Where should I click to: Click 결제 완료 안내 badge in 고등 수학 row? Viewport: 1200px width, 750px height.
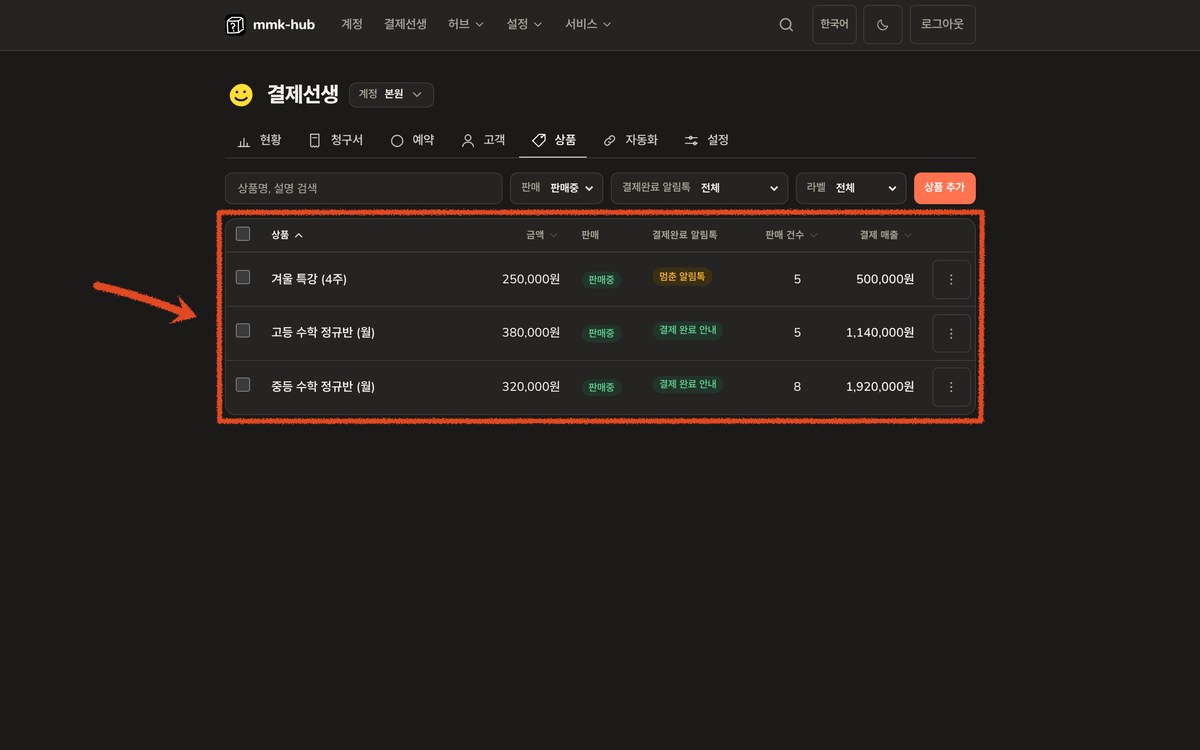(687, 330)
